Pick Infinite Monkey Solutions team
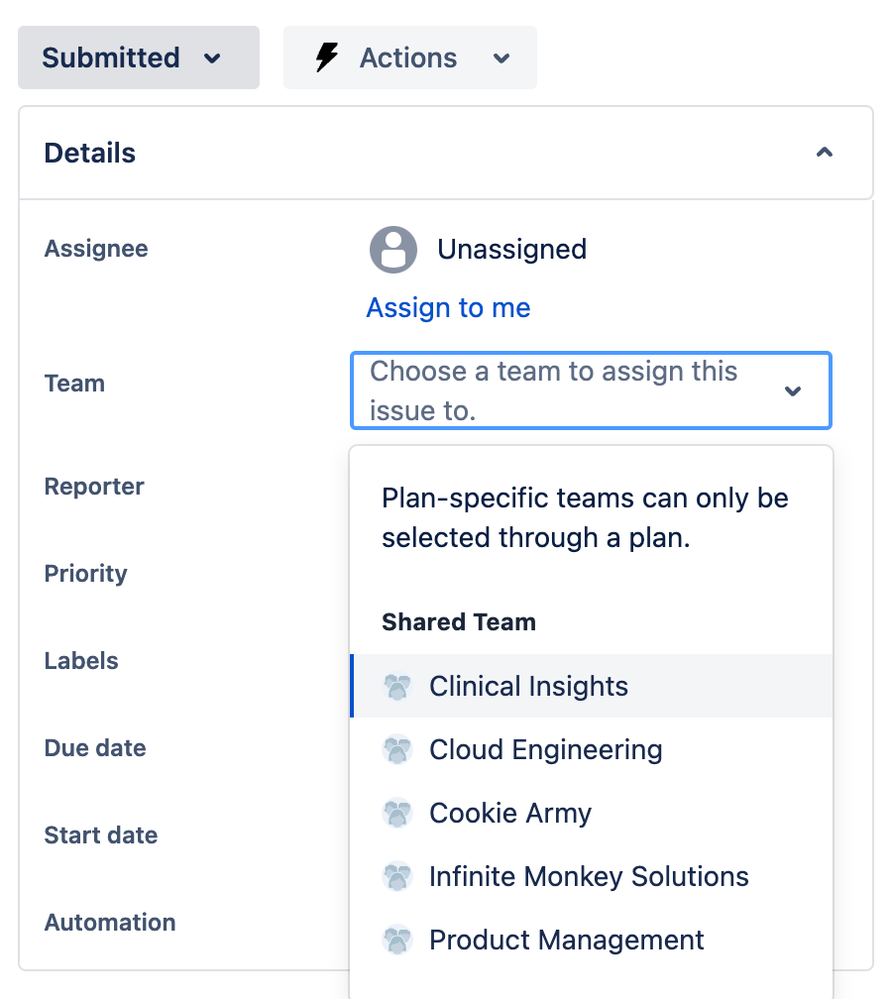Screen dimensions: 890x999 pyautogui.click(x=588, y=877)
